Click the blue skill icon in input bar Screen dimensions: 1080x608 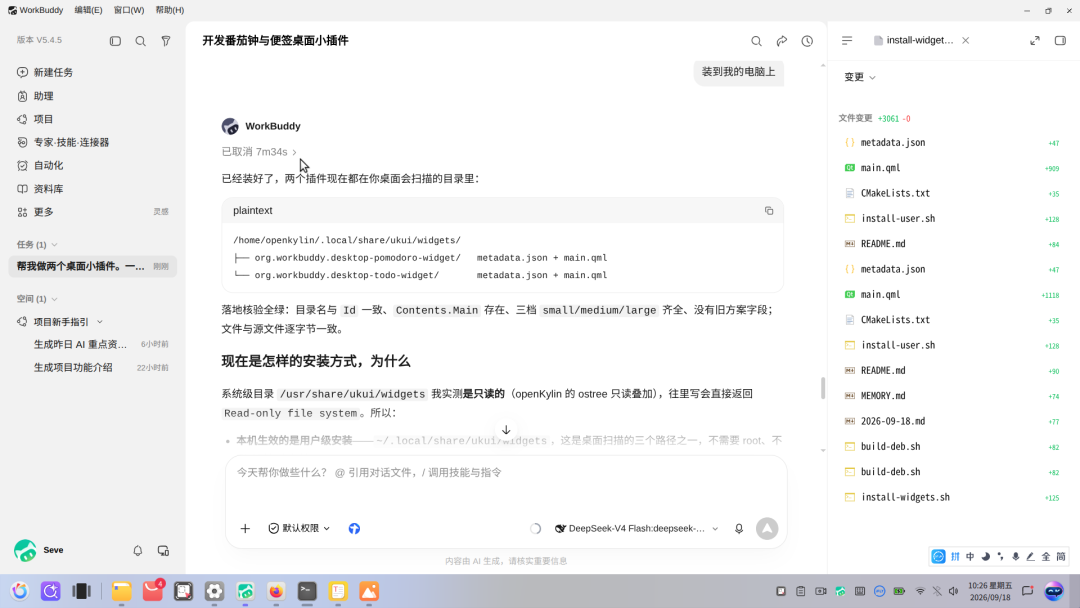pyautogui.click(x=354, y=529)
